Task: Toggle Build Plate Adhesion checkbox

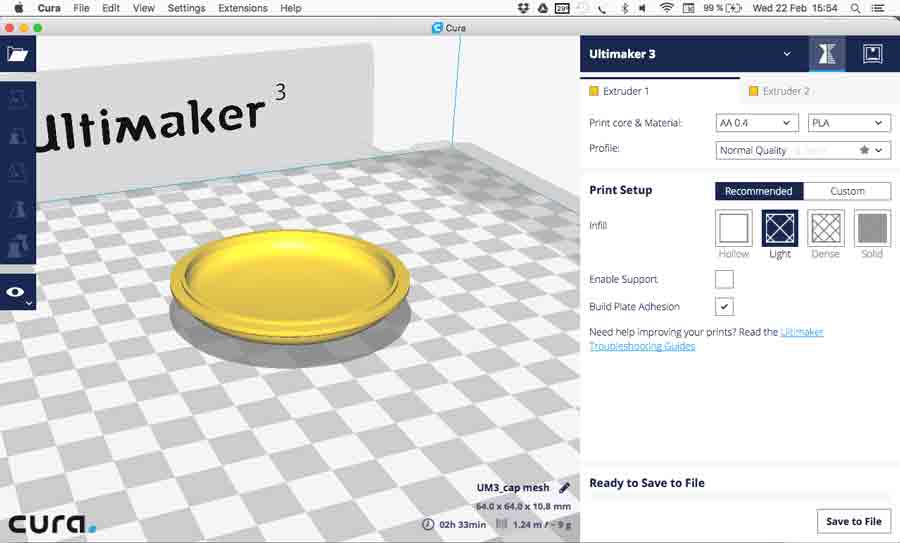Action: (724, 307)
